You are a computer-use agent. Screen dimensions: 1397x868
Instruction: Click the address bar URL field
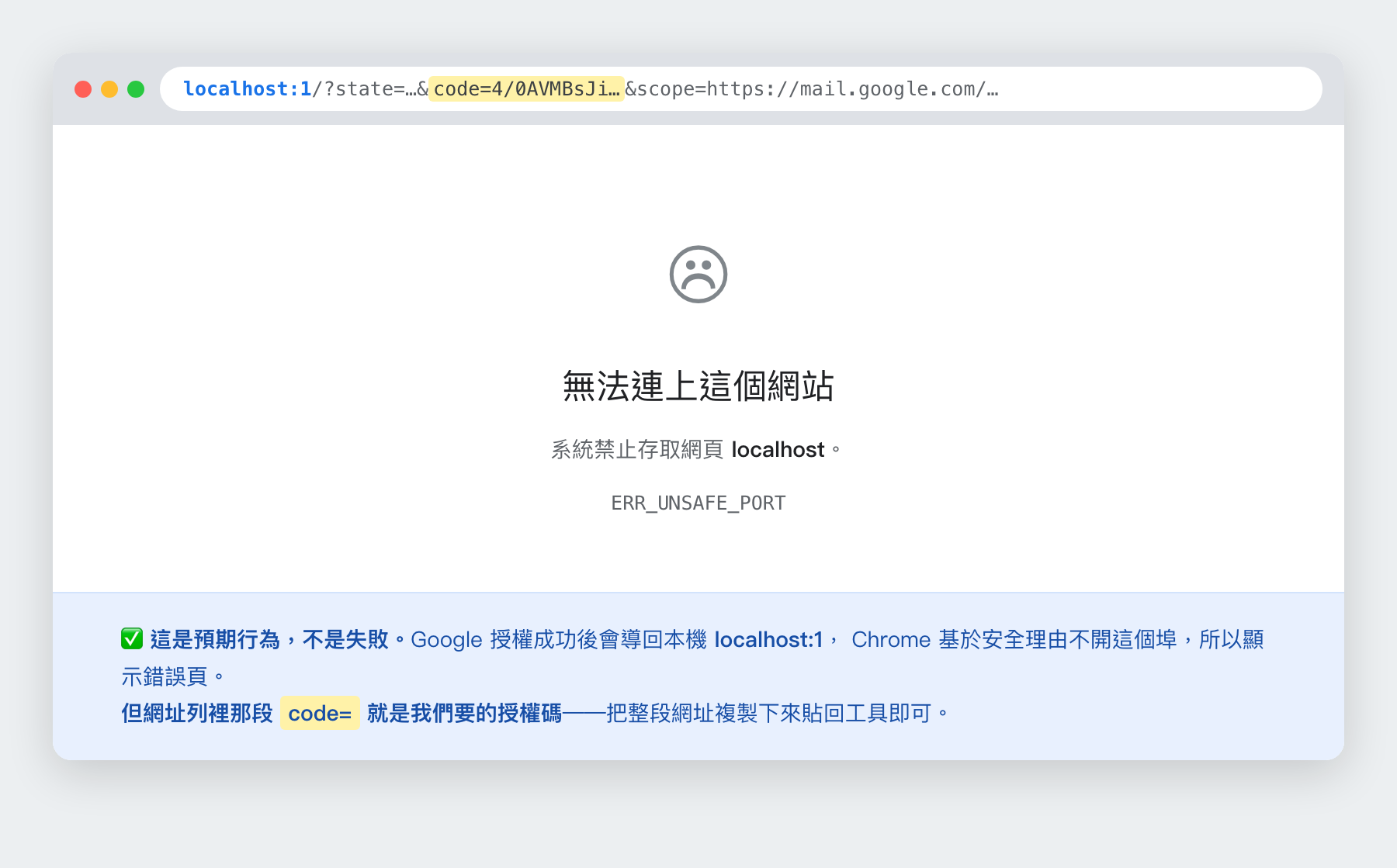740,88
